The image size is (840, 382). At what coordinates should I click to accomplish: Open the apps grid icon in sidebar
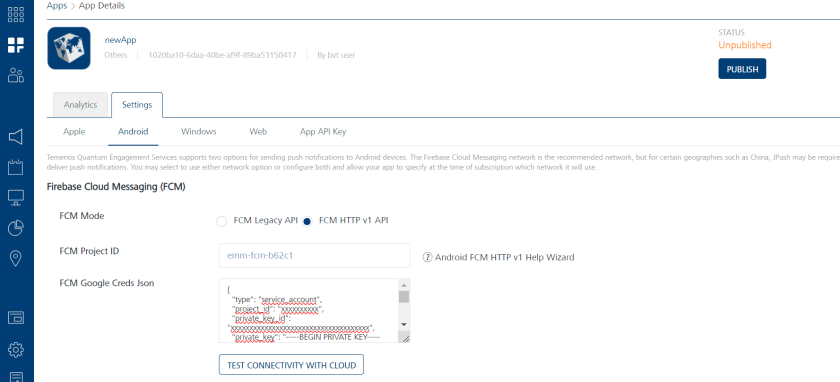coord(16,14)
